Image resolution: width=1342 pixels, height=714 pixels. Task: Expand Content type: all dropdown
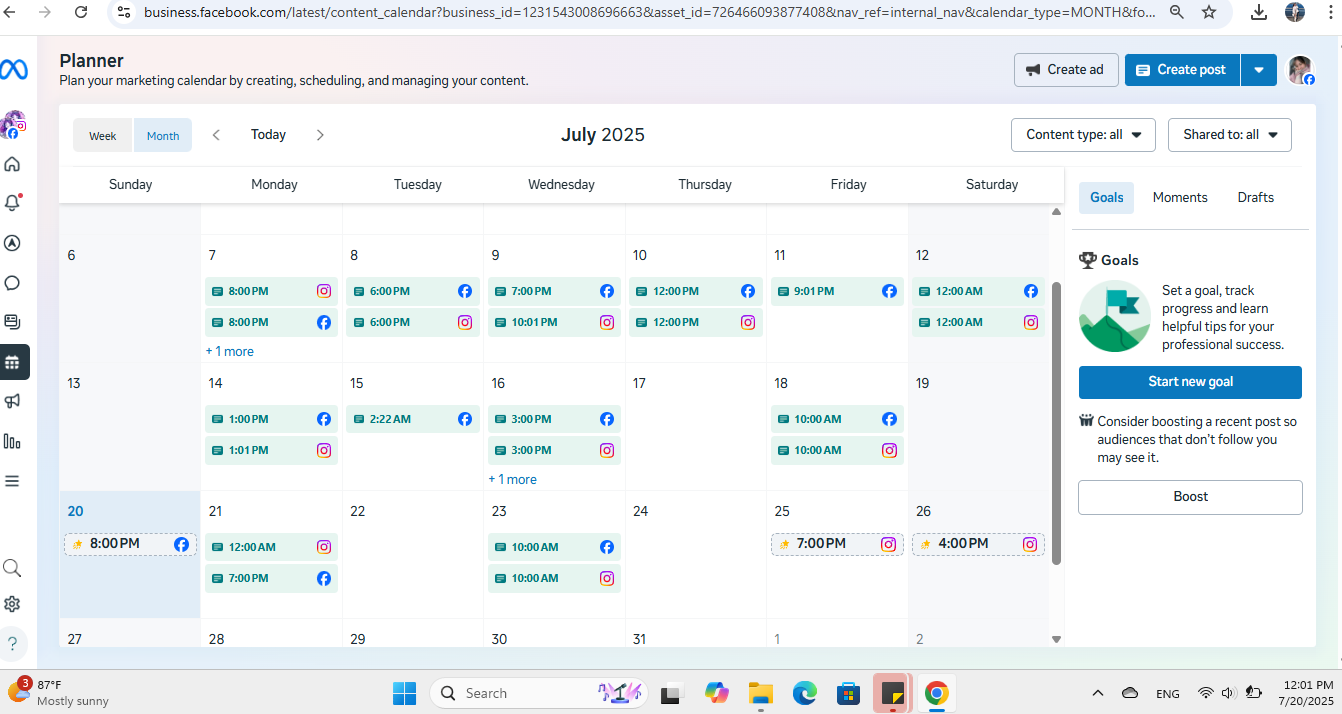[x=1083, y=135]
